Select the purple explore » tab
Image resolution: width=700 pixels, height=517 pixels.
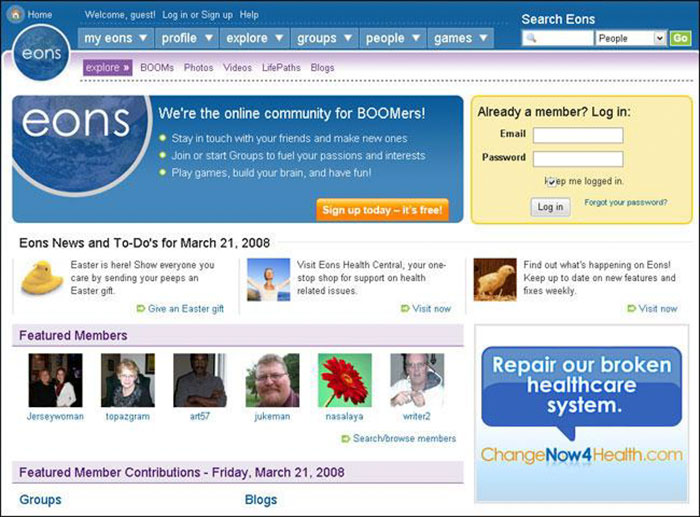tap(108, 67)
